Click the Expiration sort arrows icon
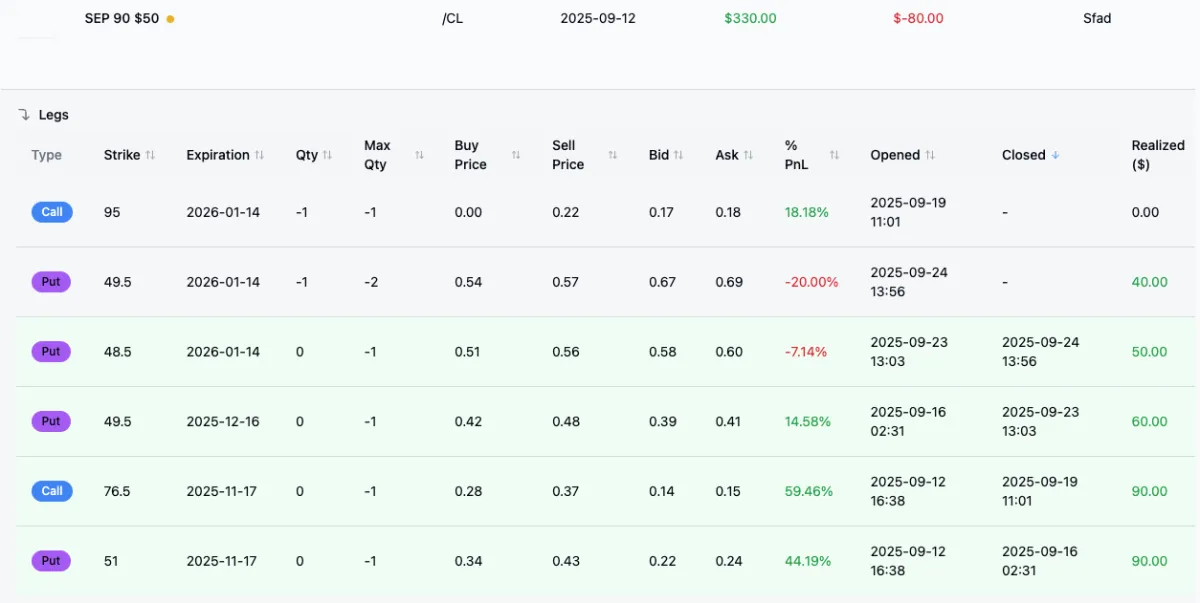The image size is (1200, 603). [259, 155]
